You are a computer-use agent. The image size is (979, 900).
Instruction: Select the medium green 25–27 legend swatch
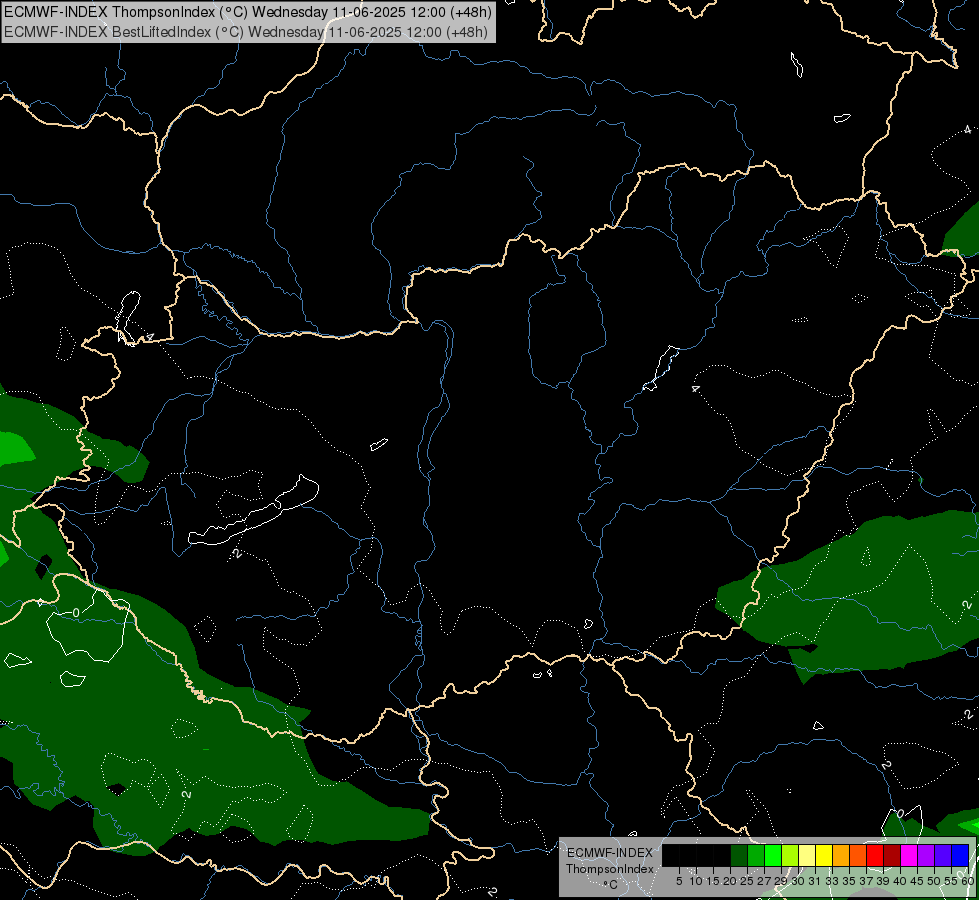pos(756,855)
